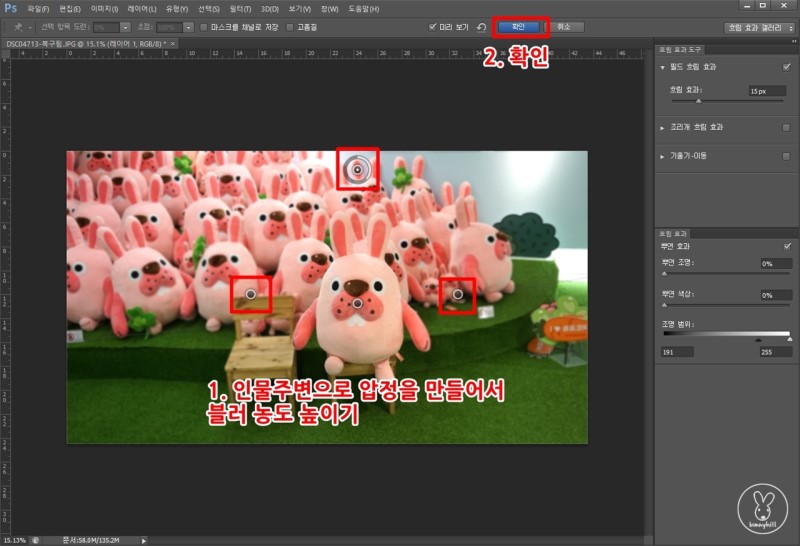Viewport: 800px width, 546px height.
Task: Select the blur pin on center rabbit
Action: tap(357, 301)
